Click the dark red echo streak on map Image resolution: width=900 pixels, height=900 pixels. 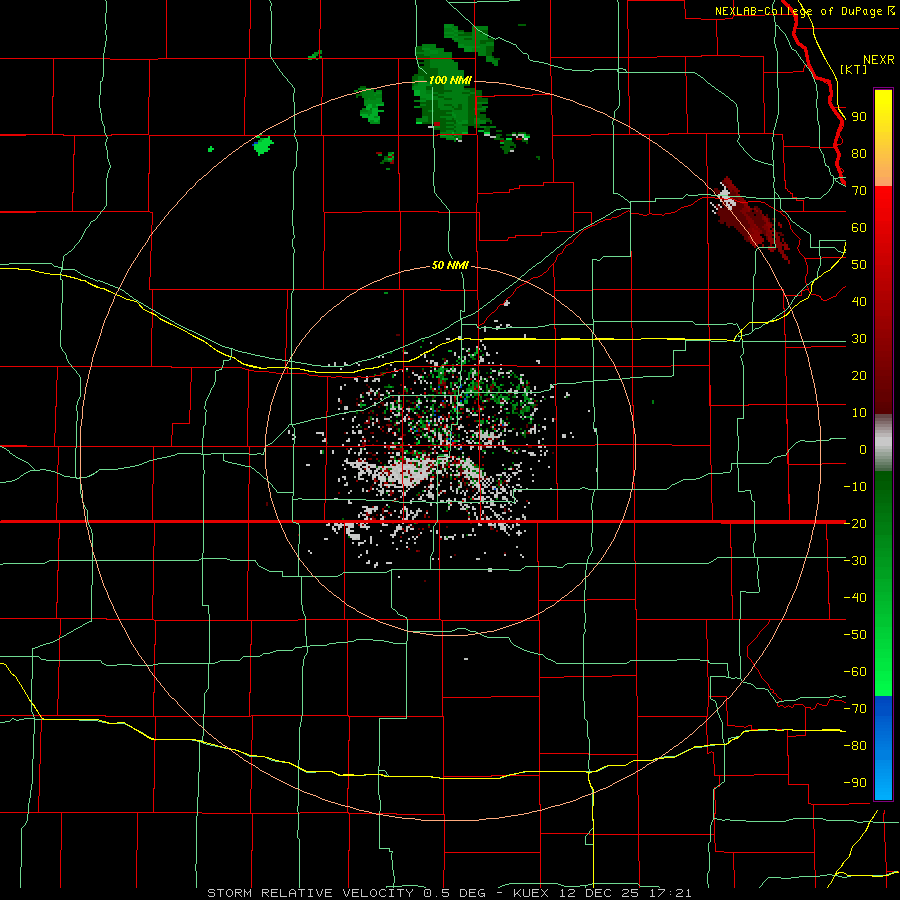752,218
